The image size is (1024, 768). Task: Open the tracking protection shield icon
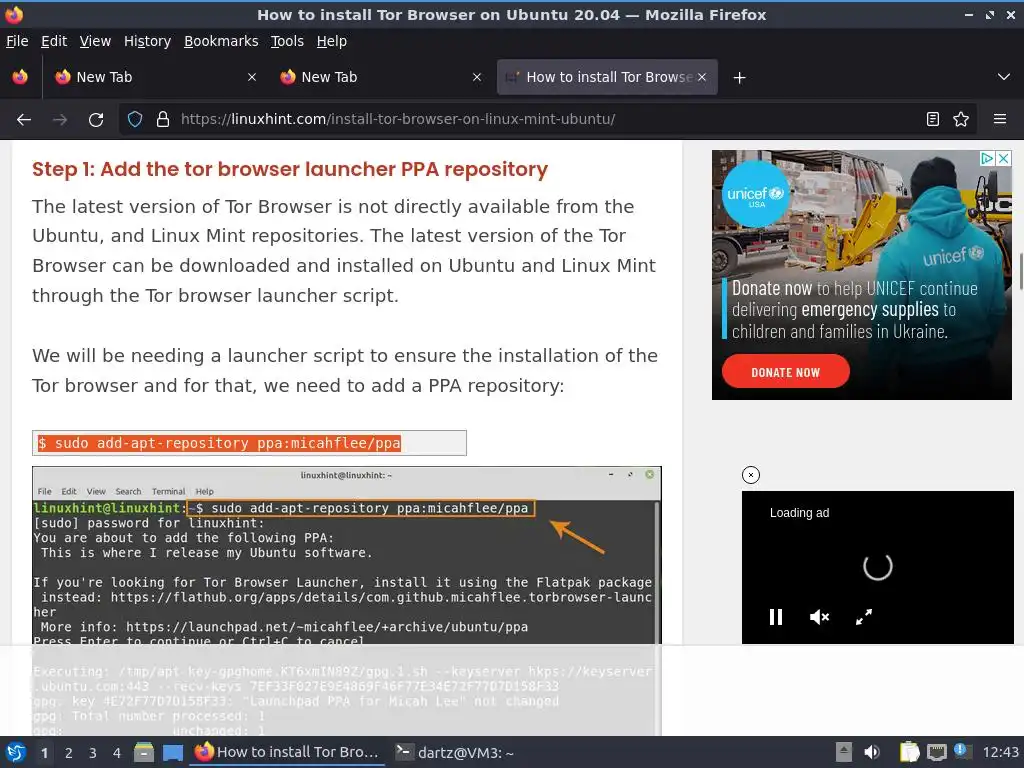click(x=135, y=120)
